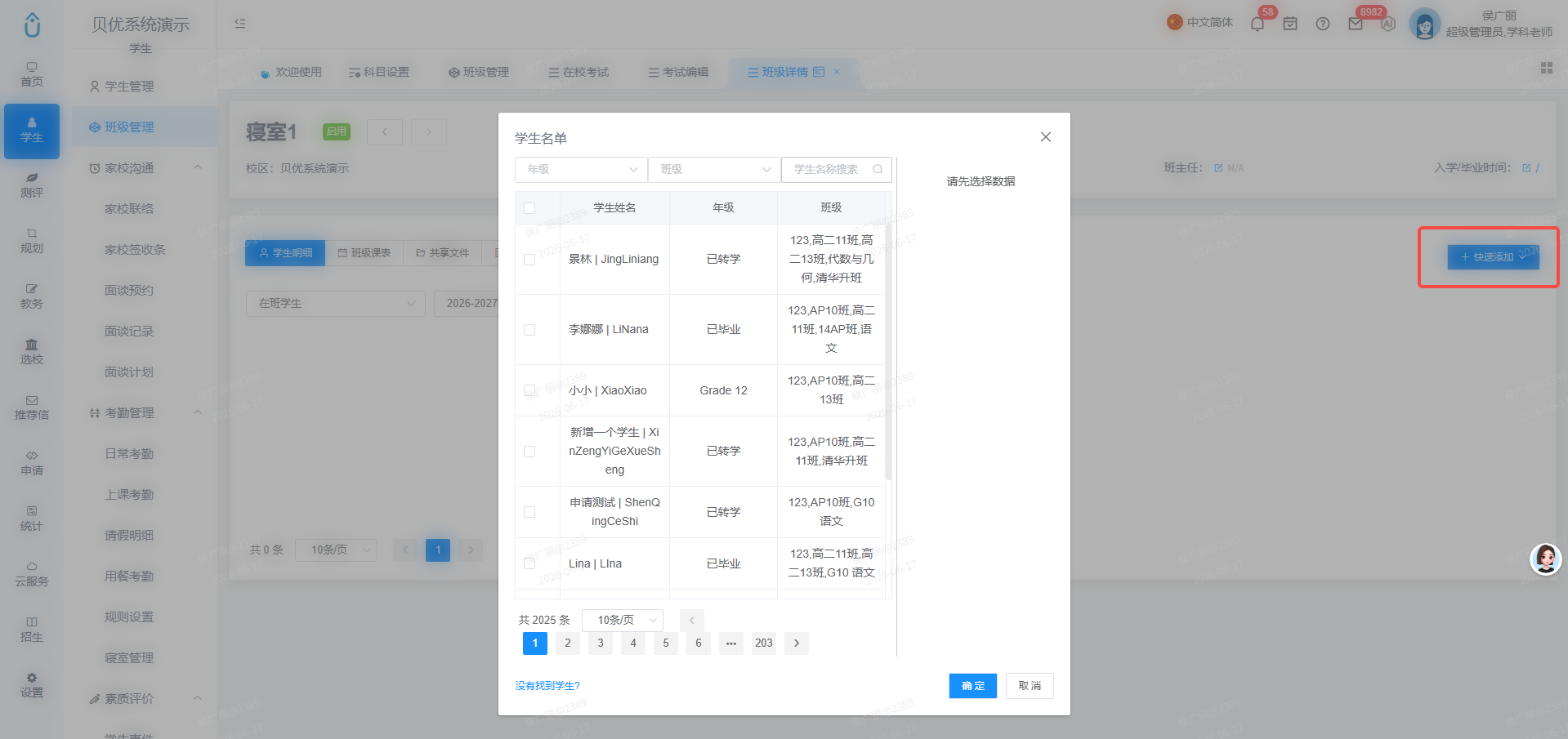Select all students via header checkbox
The image size is (1568, 739).
click(529, 208)
